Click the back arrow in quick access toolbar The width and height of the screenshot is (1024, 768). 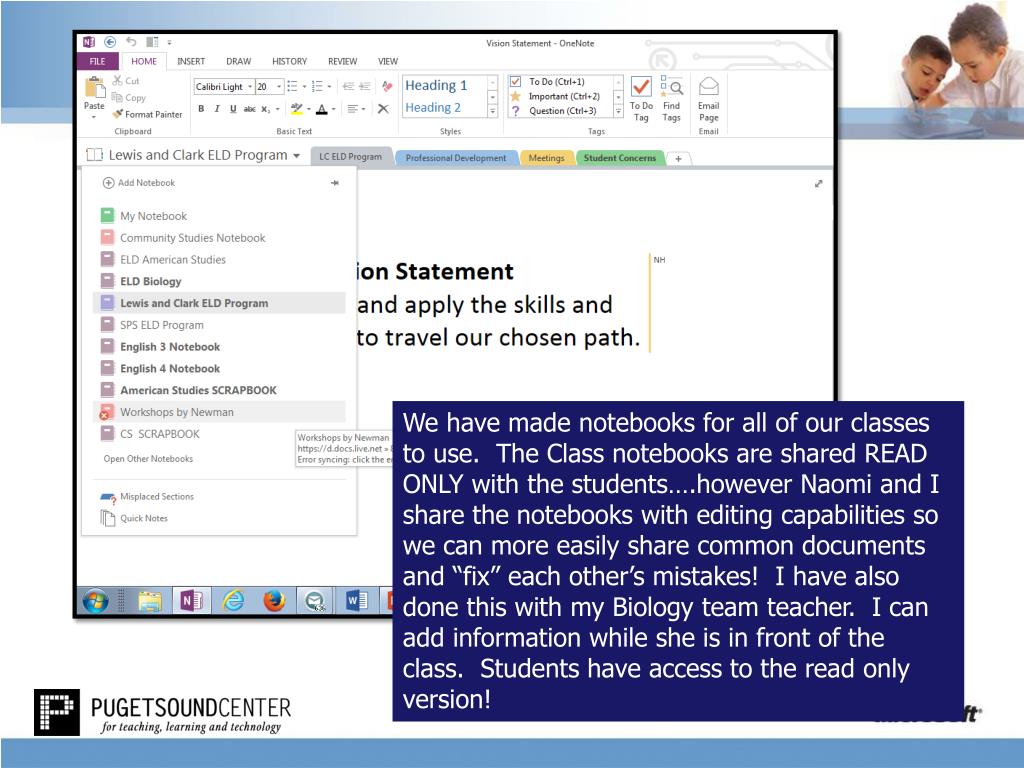pos(110,42)
